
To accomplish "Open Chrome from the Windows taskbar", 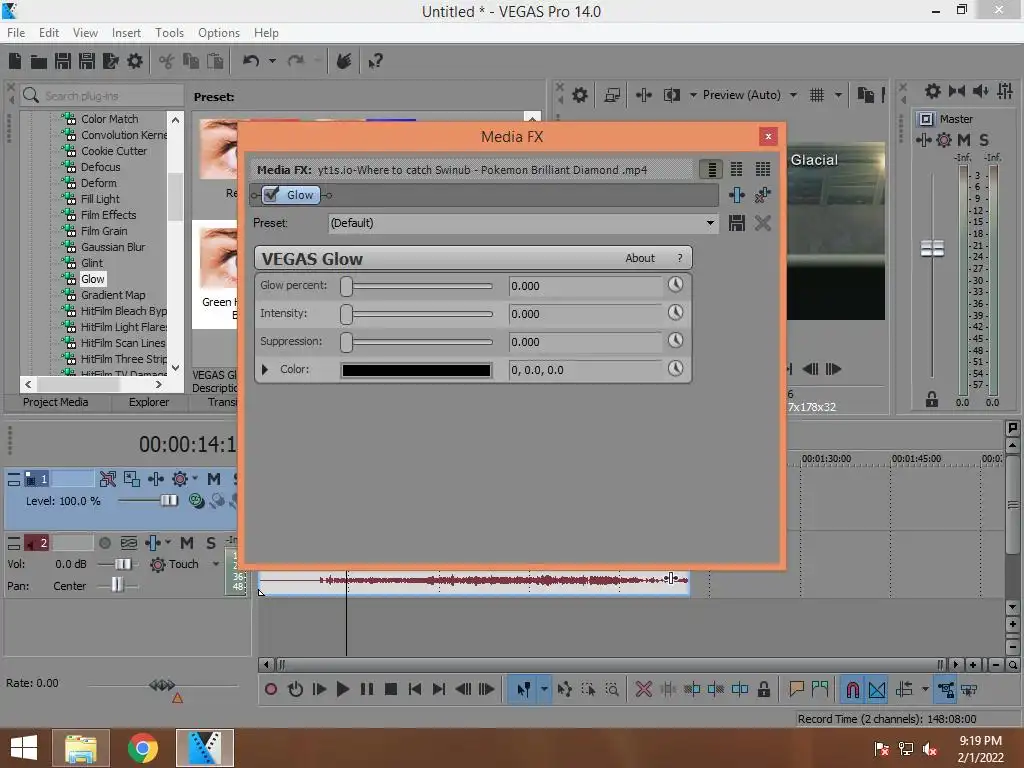I will (x=142, y=748).
